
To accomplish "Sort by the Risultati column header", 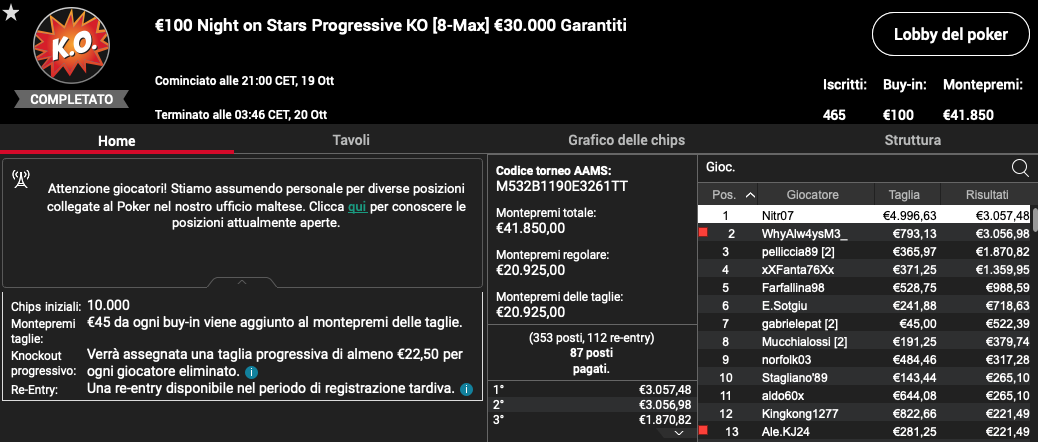I will tap(986, 195).
